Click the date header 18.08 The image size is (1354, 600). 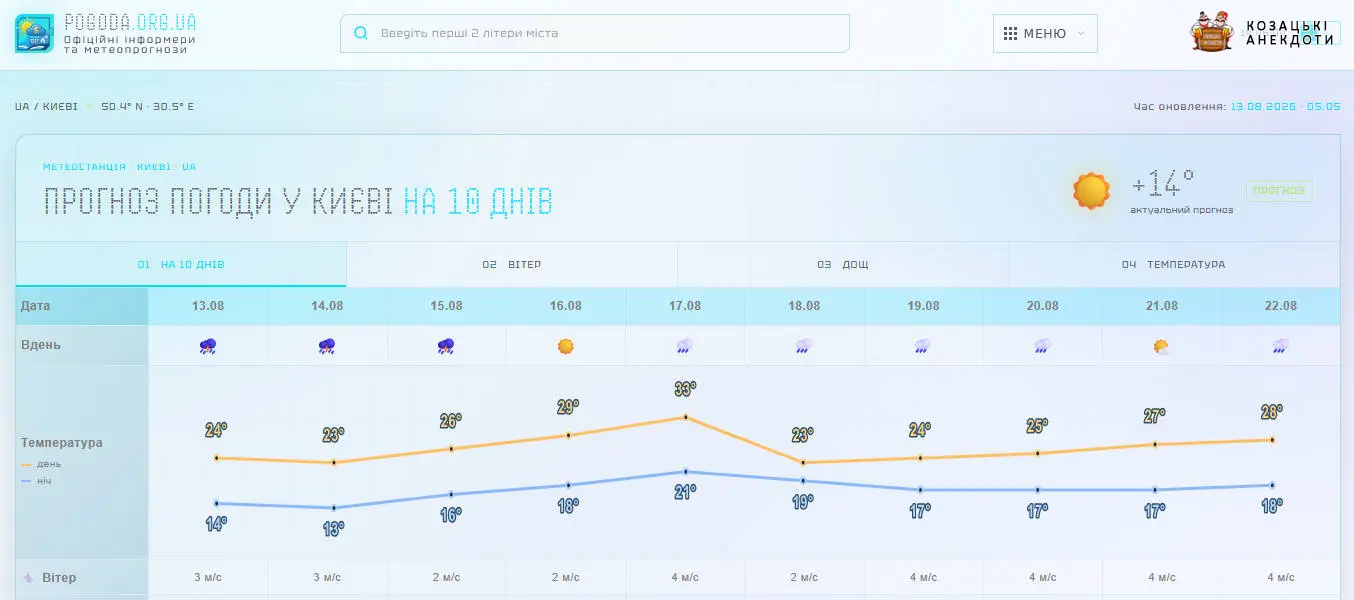pyautogui.click(x=803, y=306)
